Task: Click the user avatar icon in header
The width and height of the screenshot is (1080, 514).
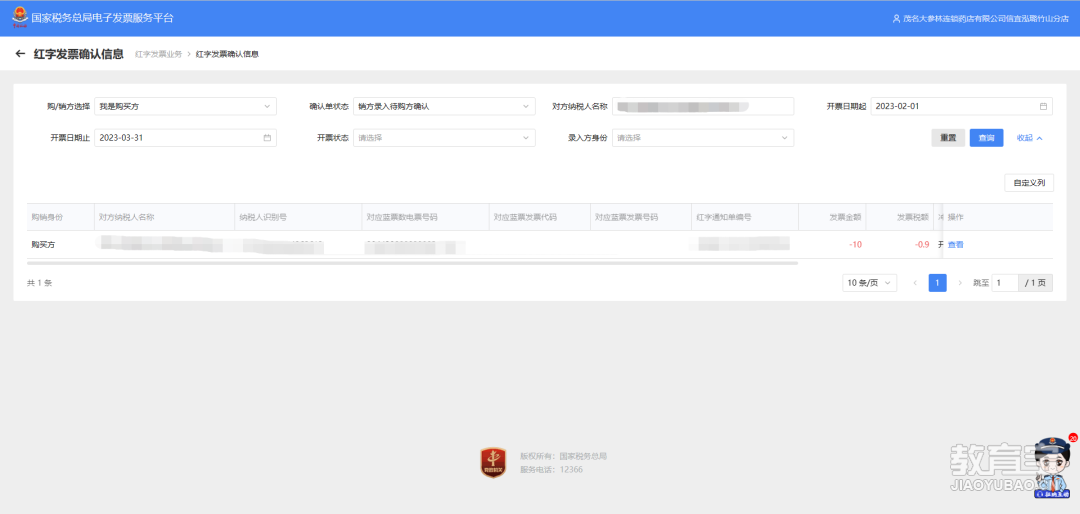Action: [896, 19]
